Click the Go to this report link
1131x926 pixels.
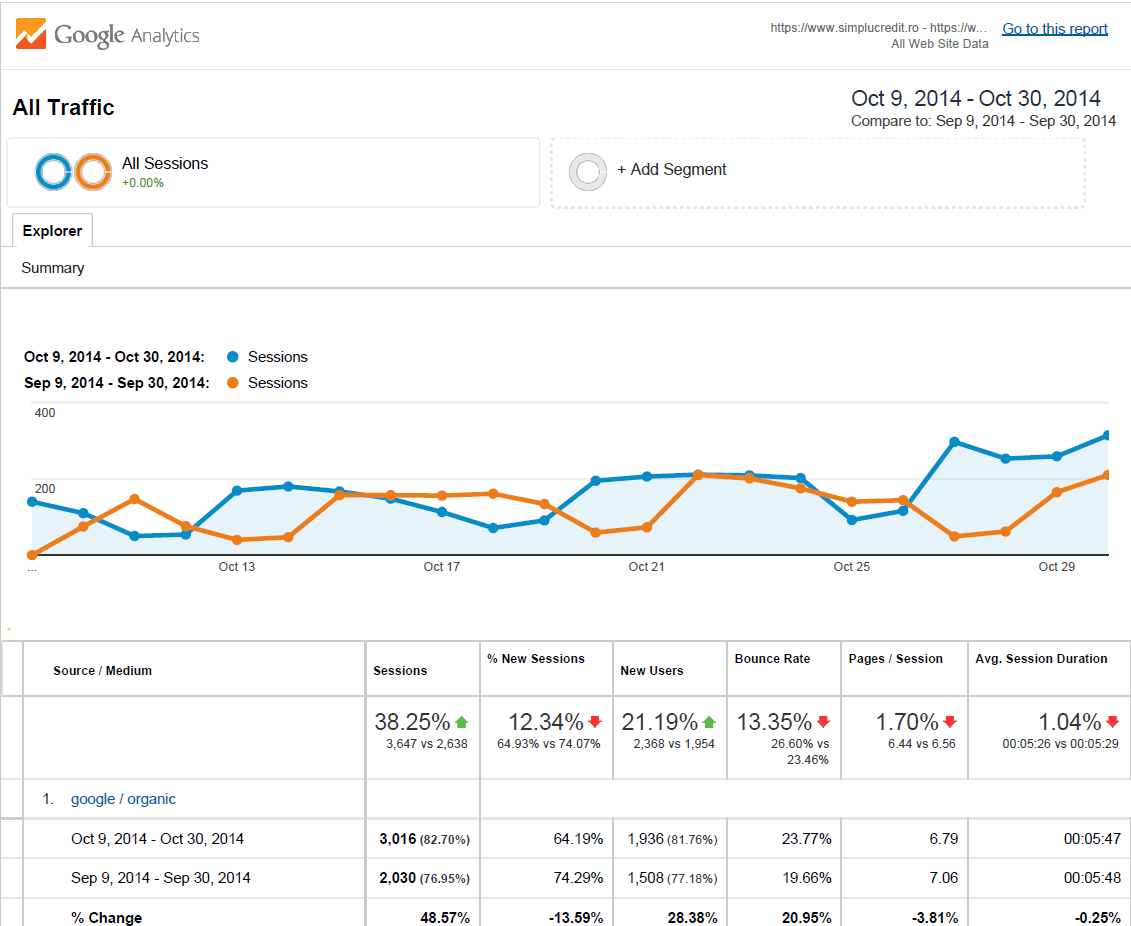1054,28
